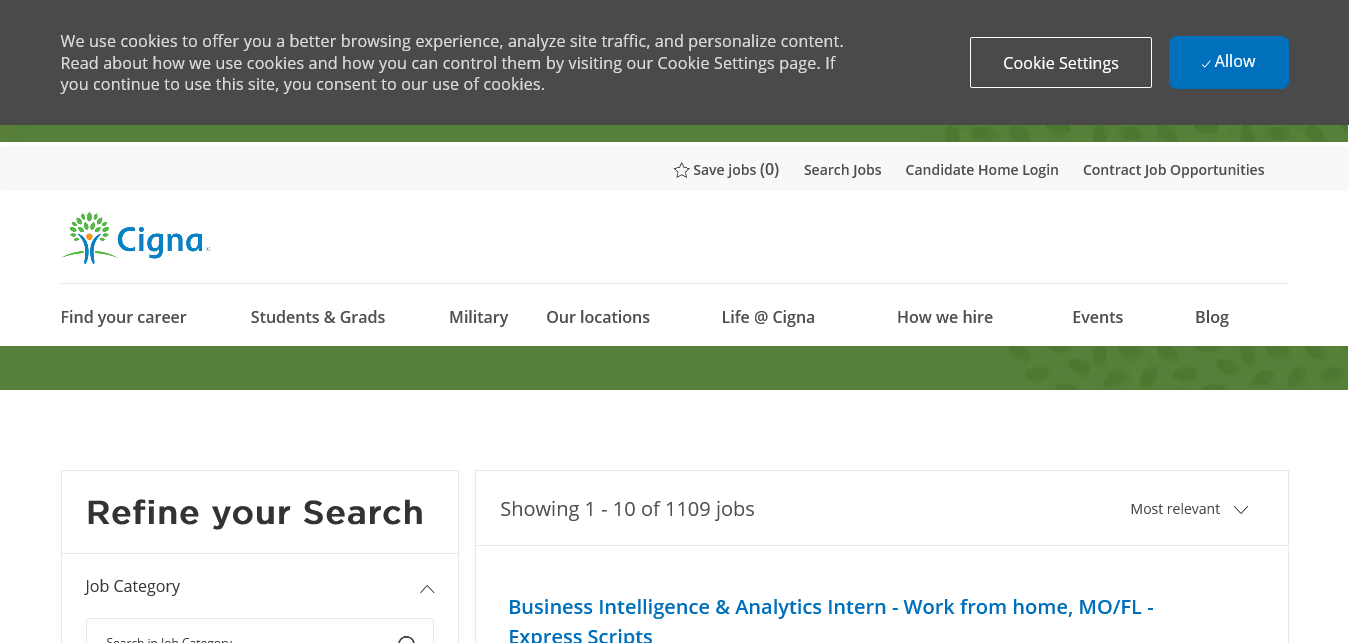Click the star icon beside Save jobs
The width and height of the screenshot is (1366, 643).
pyautogui.click(x=681, y=170)
